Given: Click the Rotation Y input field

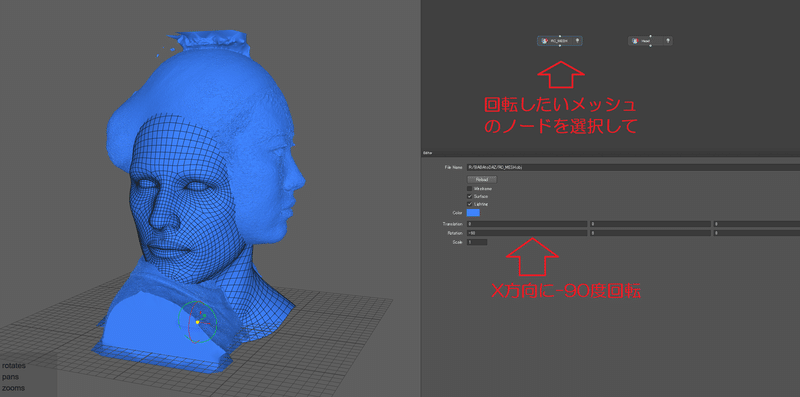Looking at the screenshot, I should (x=651, y=233).
